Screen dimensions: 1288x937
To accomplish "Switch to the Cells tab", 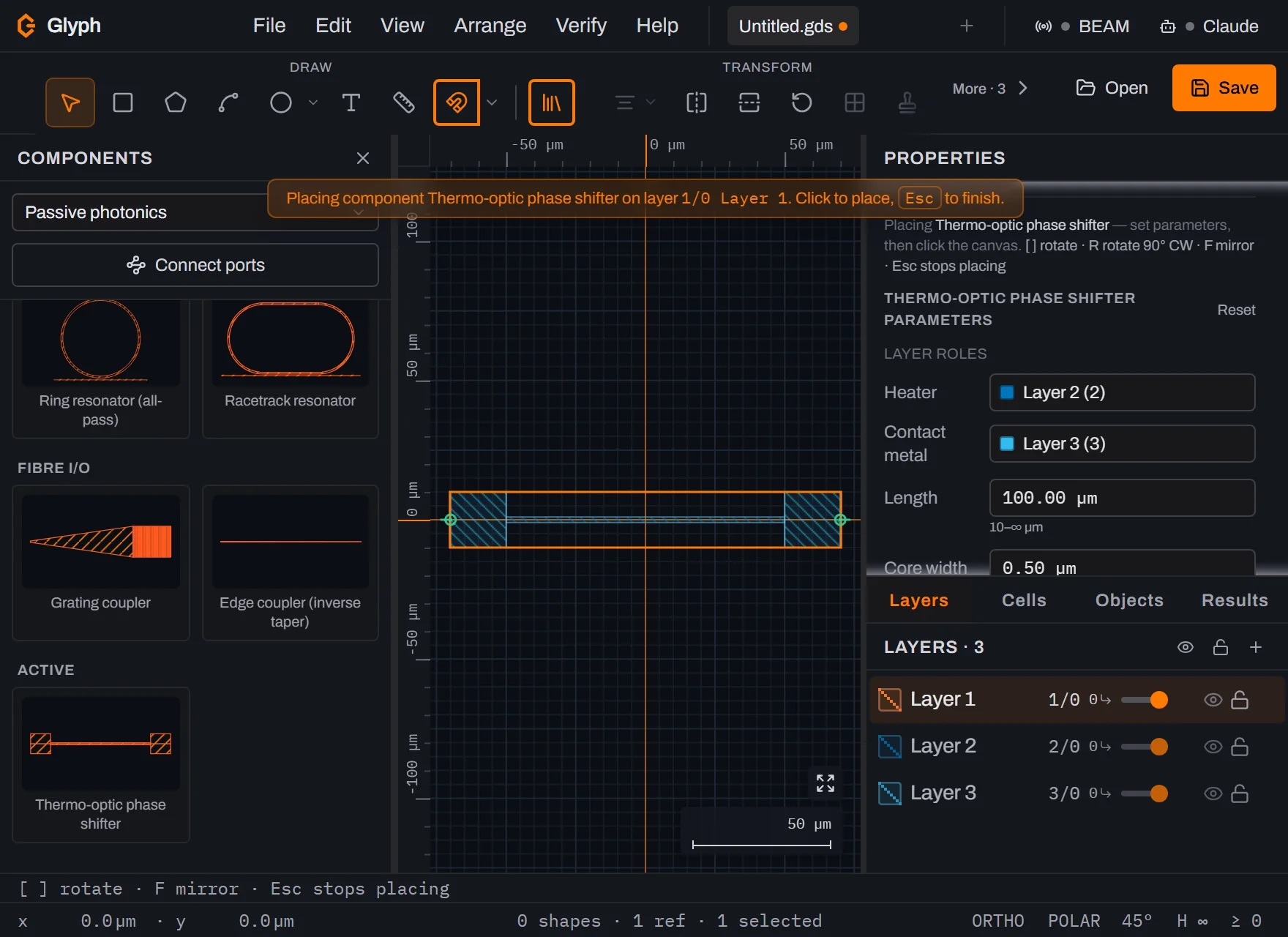I will [x=1024, y=600].
